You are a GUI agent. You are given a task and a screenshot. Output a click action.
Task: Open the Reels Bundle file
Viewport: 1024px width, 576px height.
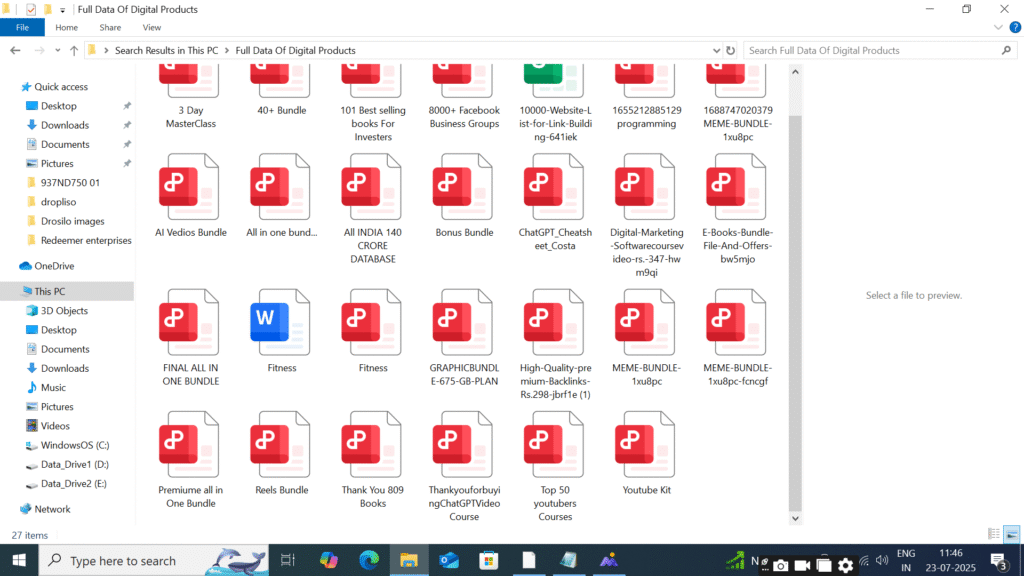(281, 449)
